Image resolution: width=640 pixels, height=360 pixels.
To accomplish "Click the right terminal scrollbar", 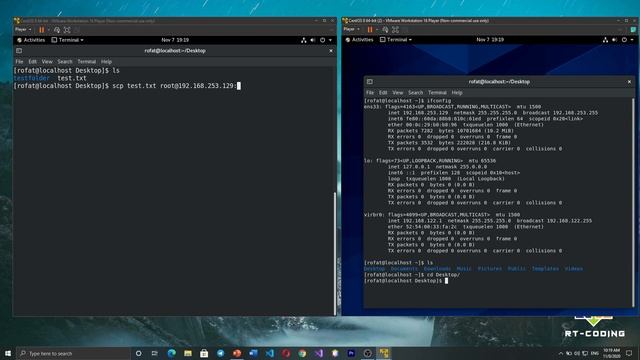I will (633, 202).
